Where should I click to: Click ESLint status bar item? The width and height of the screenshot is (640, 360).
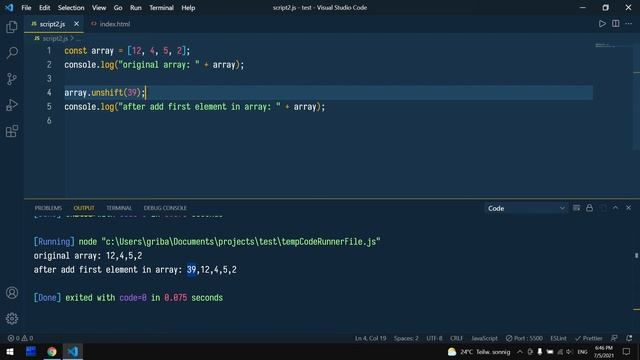558,338
